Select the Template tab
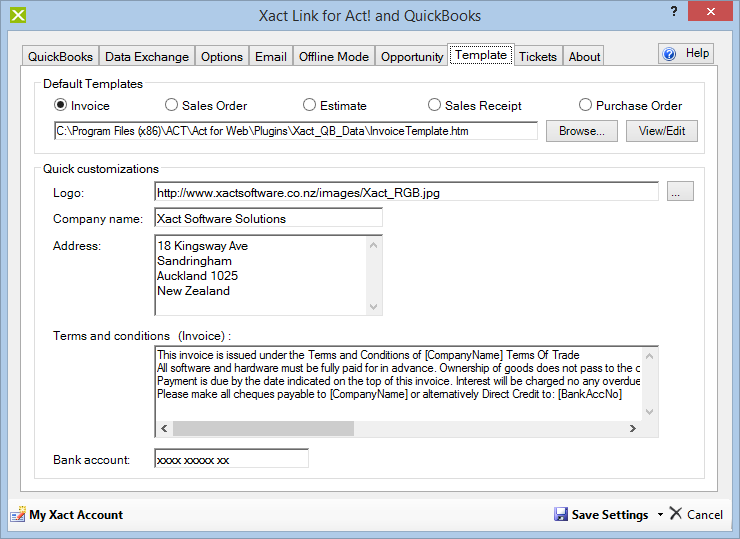The height and width of the screenshot is (539, 740). pyautogui.click(x=480, y=55)
